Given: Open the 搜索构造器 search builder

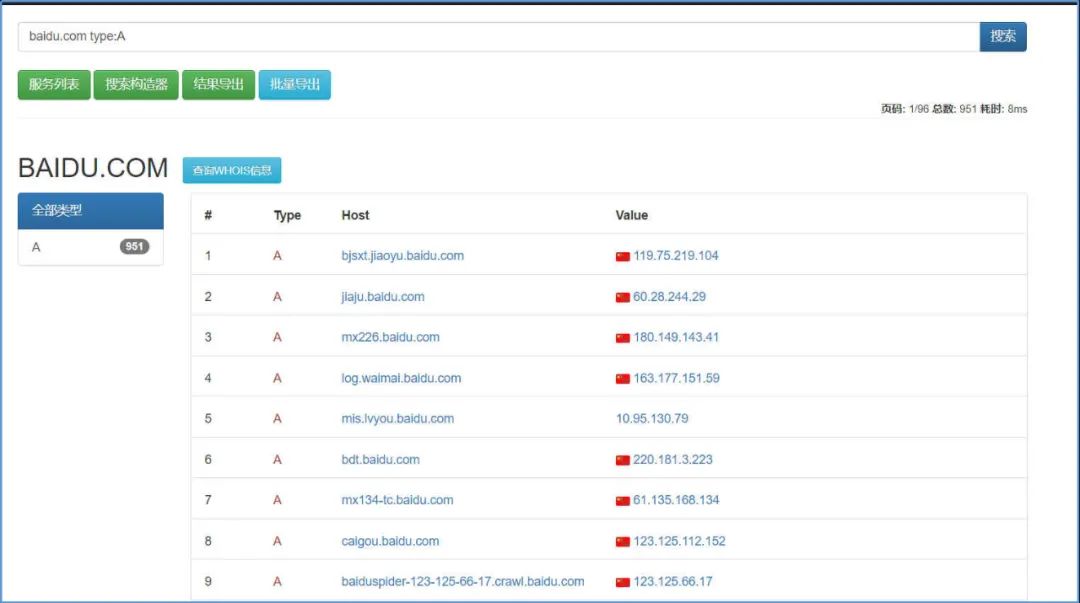Looking at the screenshot, I should coord(136,85).
